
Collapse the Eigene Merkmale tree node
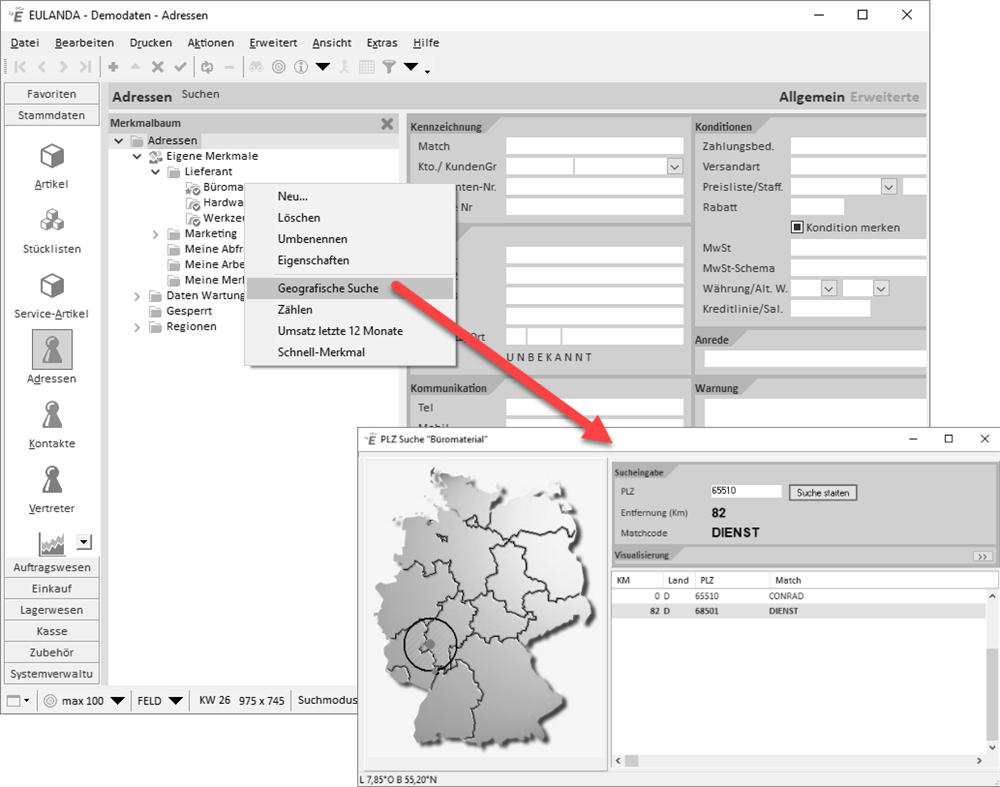(x=137, y=156)
